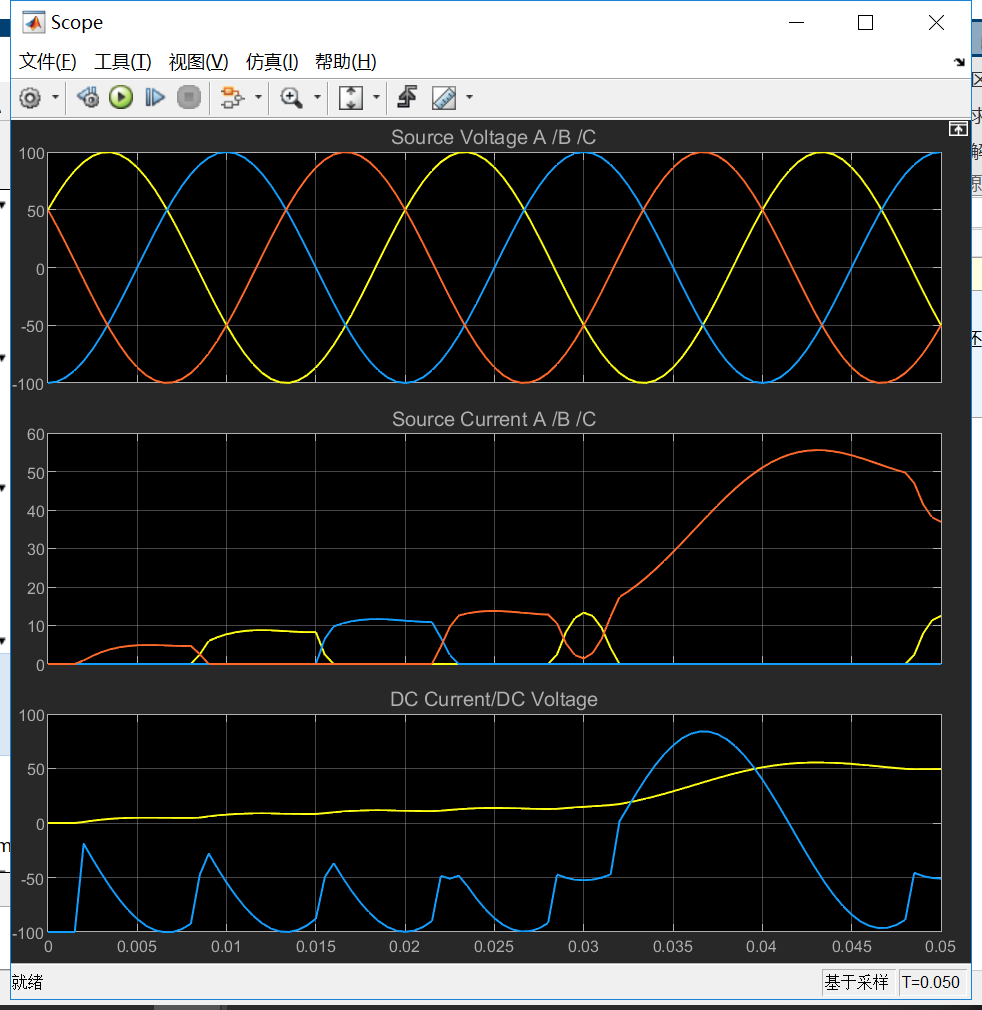Click the Source Current A /B /C title
The width and height of the screenshot is (982, 1010).
[494, 419]
